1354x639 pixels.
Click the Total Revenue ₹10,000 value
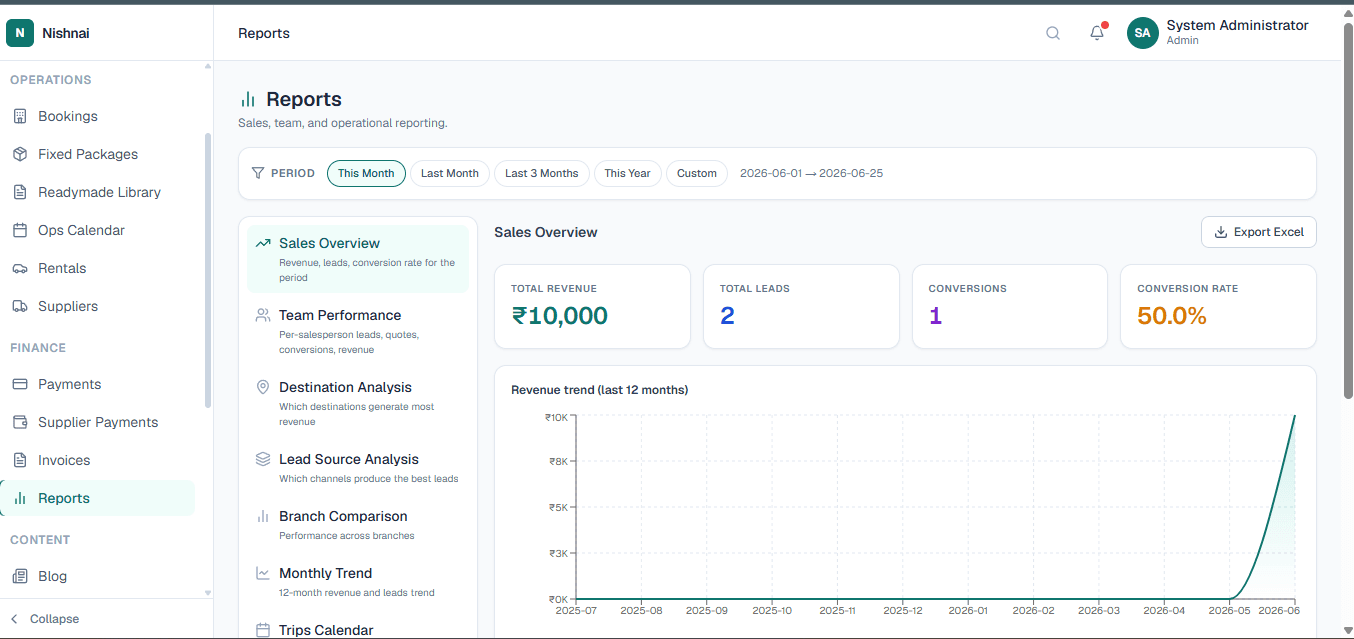[559, 316]
